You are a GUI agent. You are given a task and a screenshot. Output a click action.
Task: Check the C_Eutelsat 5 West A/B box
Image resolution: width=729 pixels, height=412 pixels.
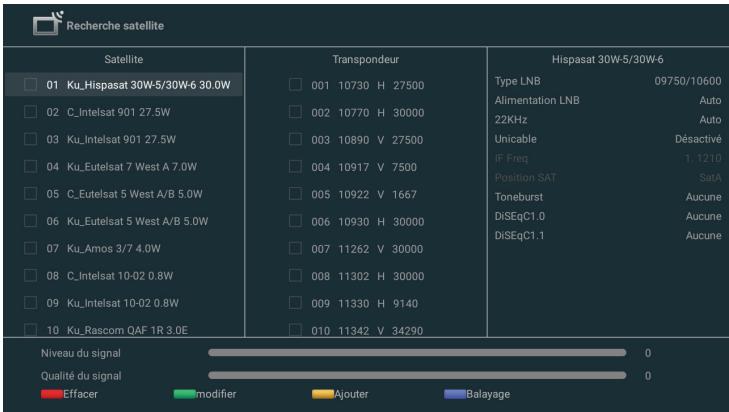(x=31, y=194)
